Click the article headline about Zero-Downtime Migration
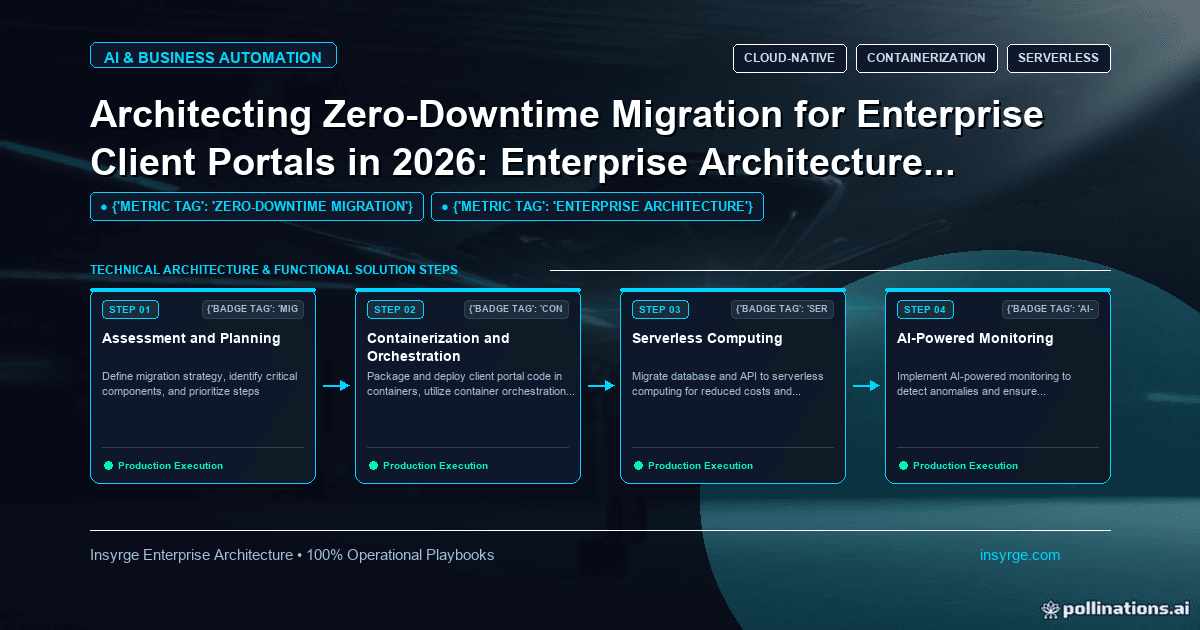The height and width of the screenshot is (630, 1200). pyautogui.click(x=567, y=138)
